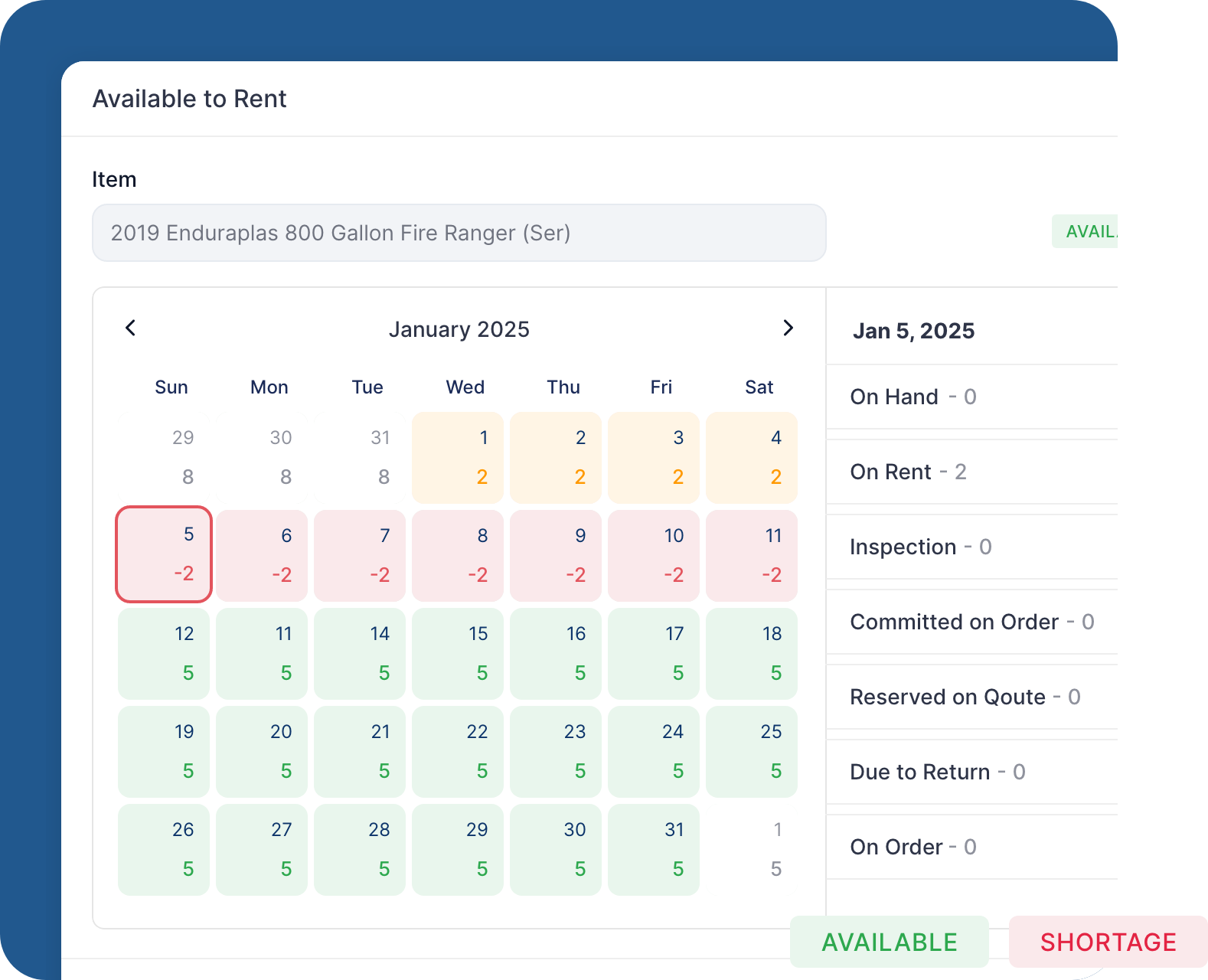Select January 2 on the calendar

[556, 457]
